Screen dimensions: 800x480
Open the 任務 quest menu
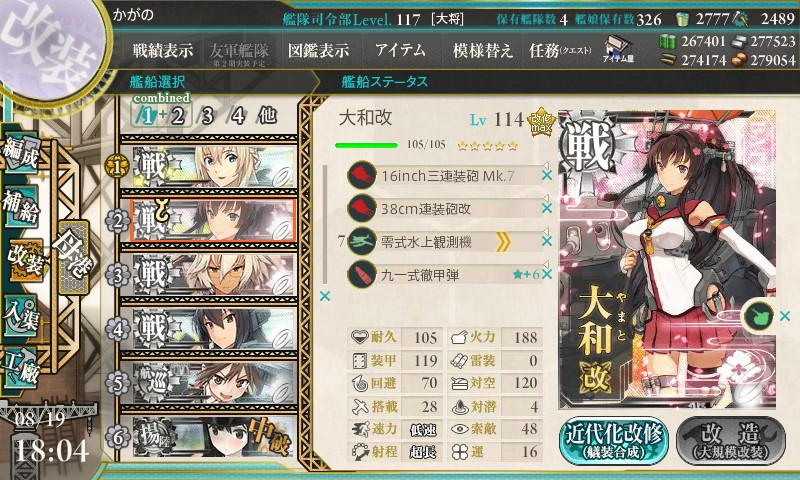click(560, 50)
